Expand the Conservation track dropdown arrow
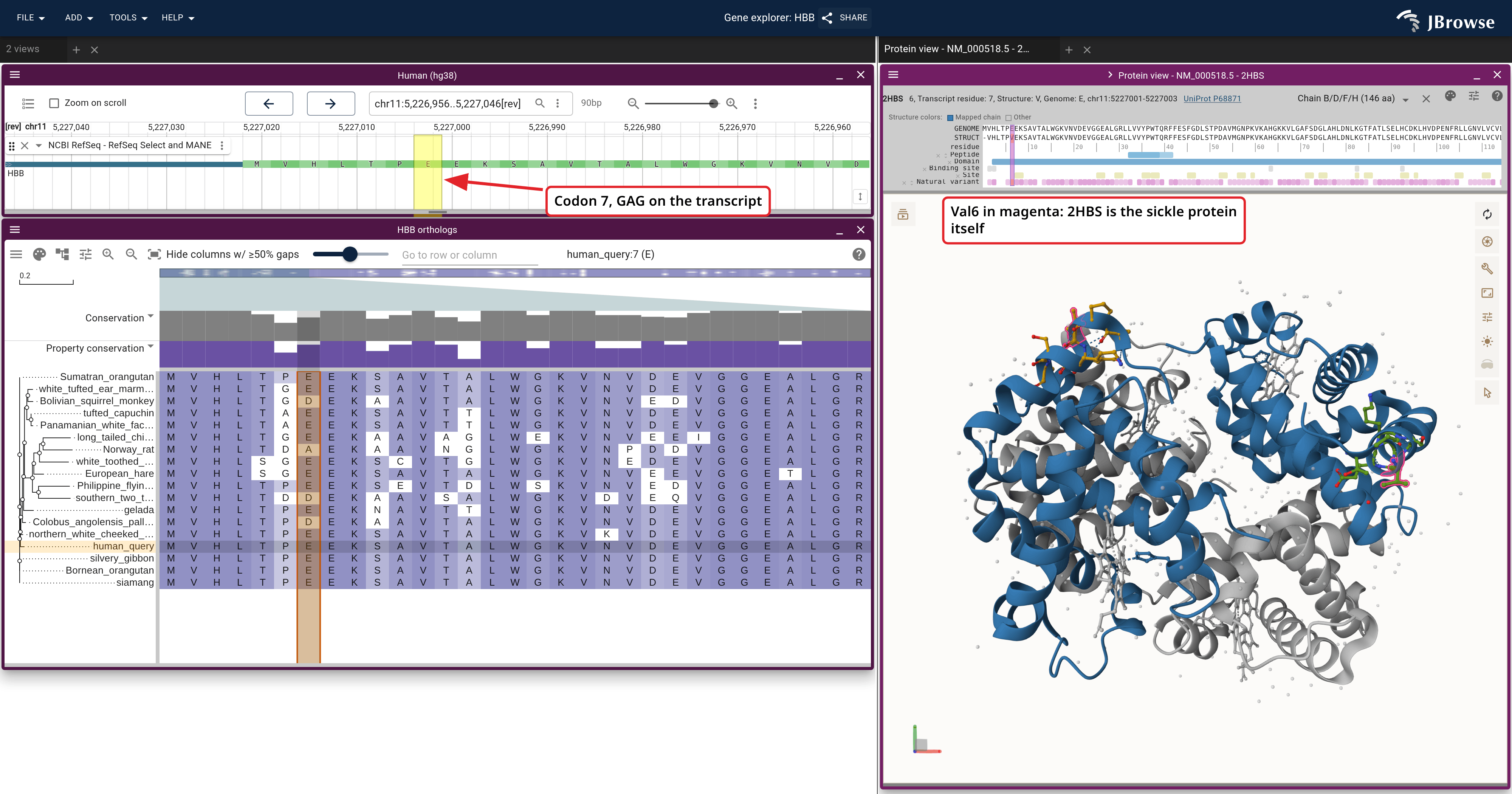Viewport: 1512px width, 794px height. 151,316
